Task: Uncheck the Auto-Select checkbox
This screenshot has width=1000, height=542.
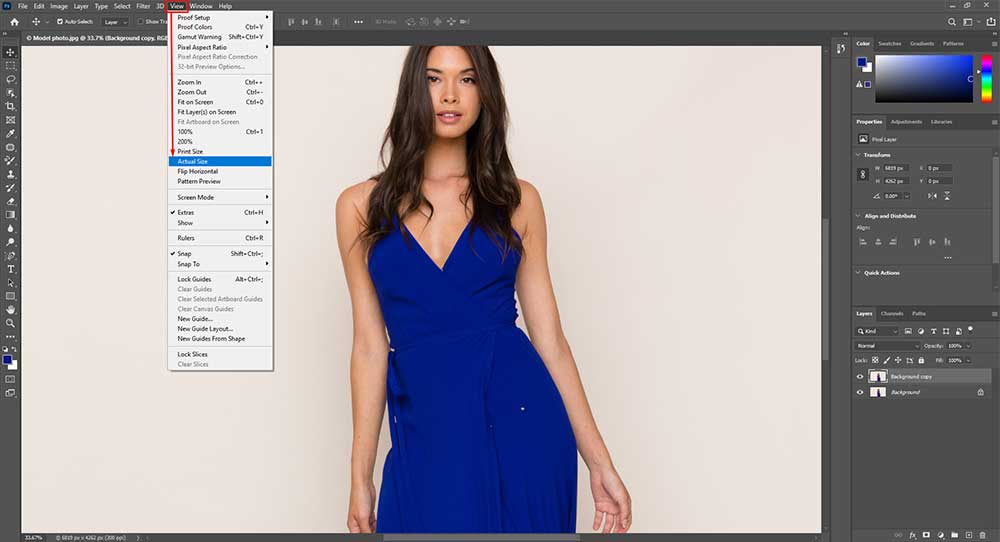Action: click(60, 21)
